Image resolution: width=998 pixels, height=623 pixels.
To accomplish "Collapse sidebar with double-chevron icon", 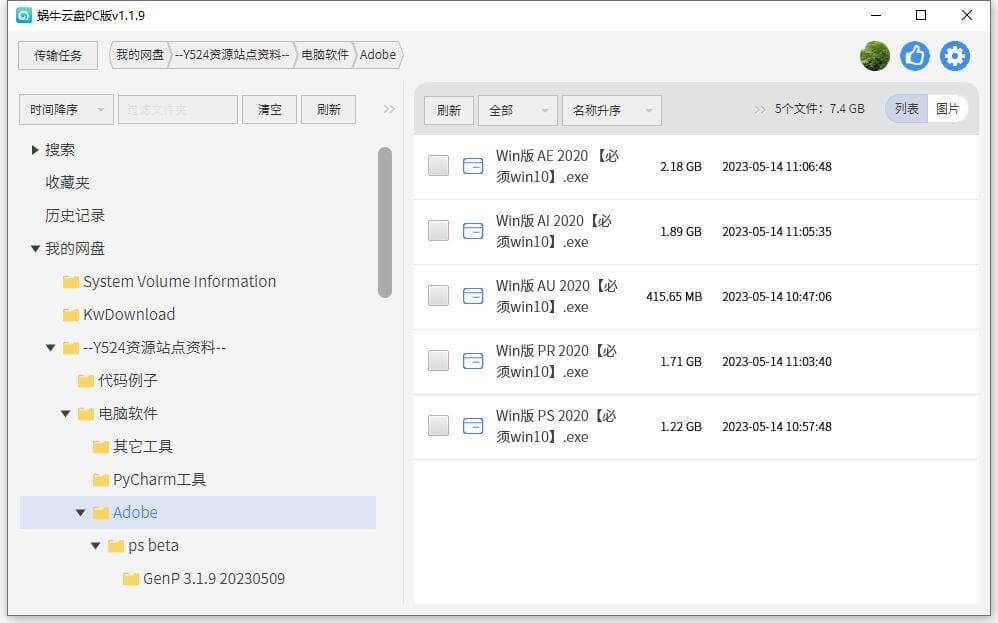I will (389, 109).
